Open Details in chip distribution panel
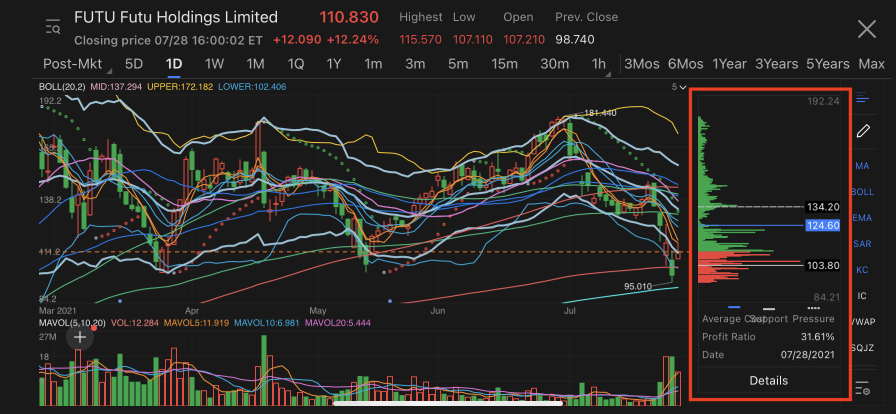896x414 pixels. [x=769, y=380]
